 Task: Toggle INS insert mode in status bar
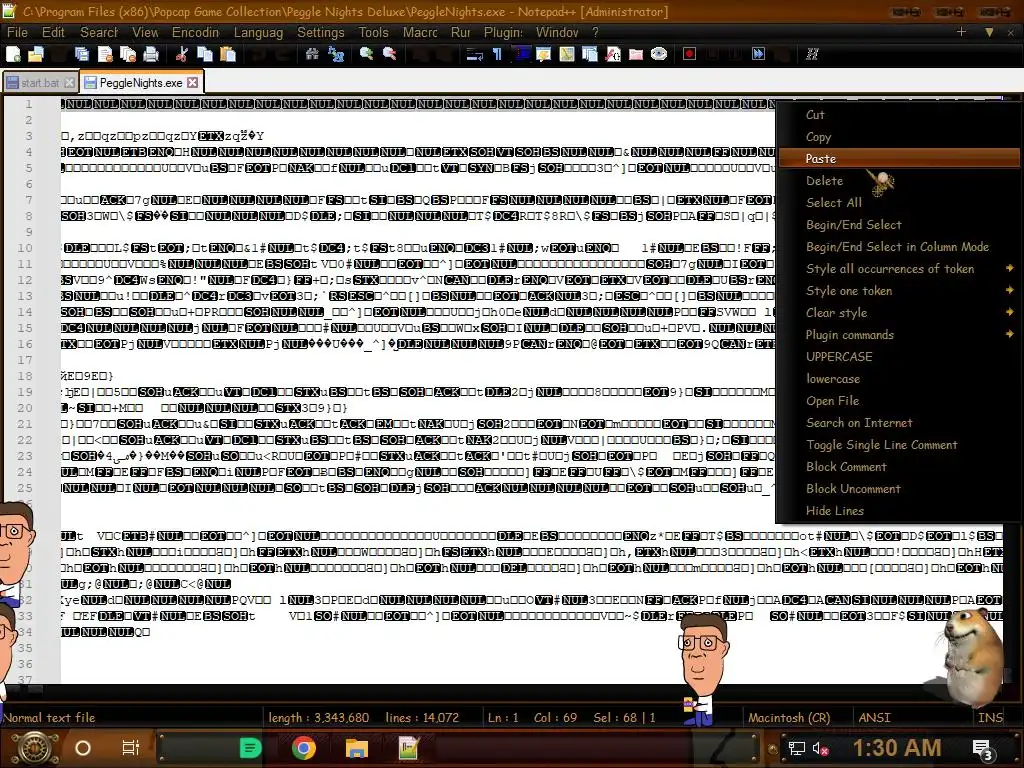coord(990,718)
